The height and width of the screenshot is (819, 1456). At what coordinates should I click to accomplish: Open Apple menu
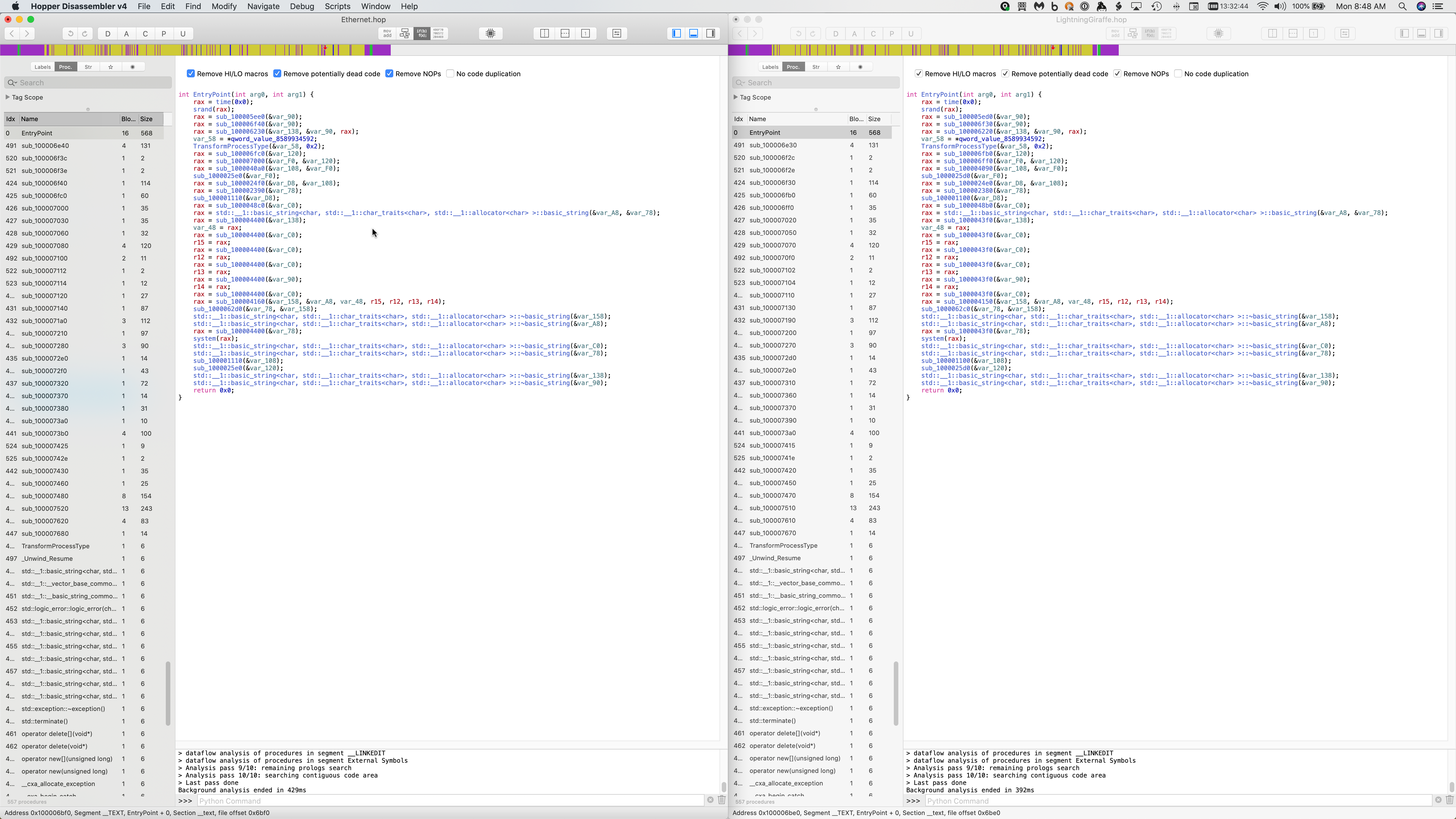[15, 6]
